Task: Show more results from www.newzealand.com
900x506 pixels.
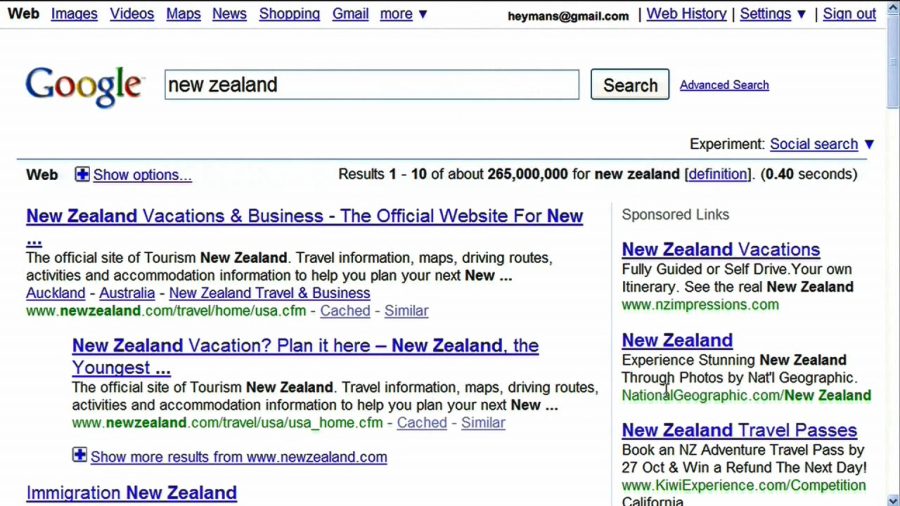Action: (239, 457)
